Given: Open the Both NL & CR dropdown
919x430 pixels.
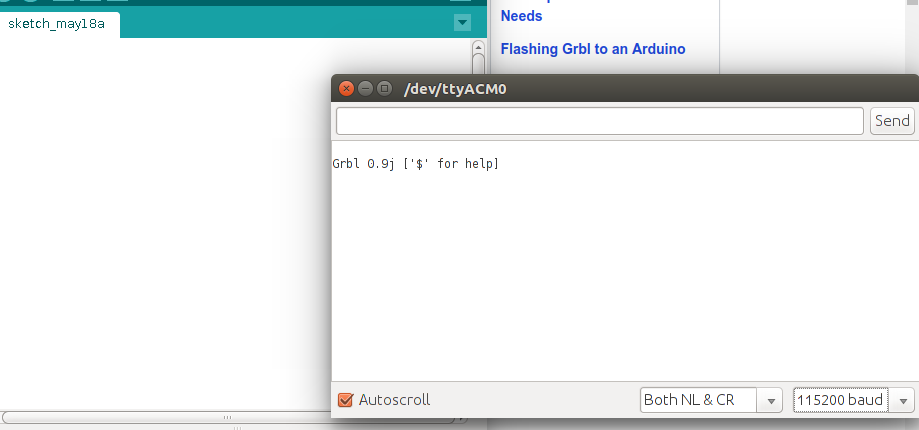Looking at the screenshot, I should pyautogui.click(x=711, y=400).
